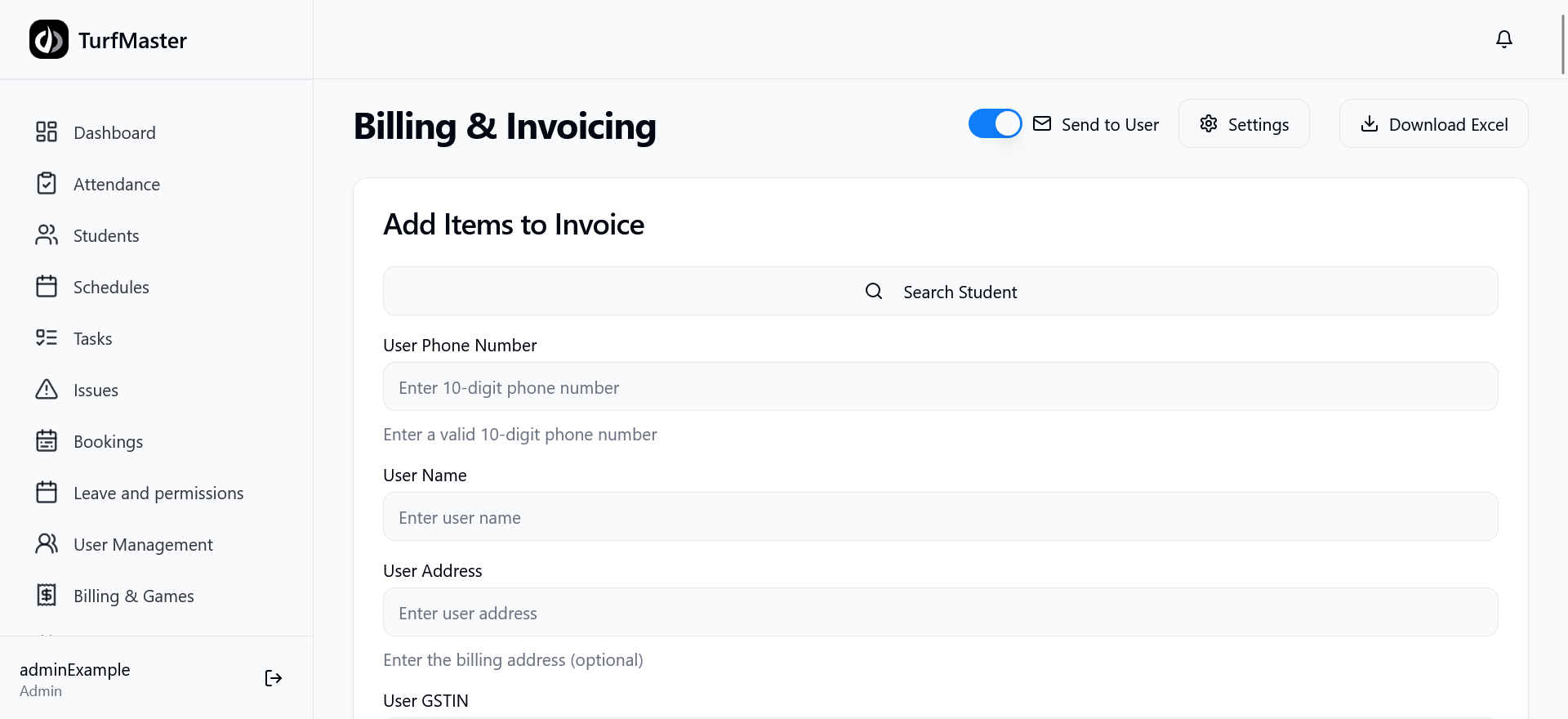Click the billing address optional hint text
Viewport: 1568px width, 719px height.
click(513, 660)
